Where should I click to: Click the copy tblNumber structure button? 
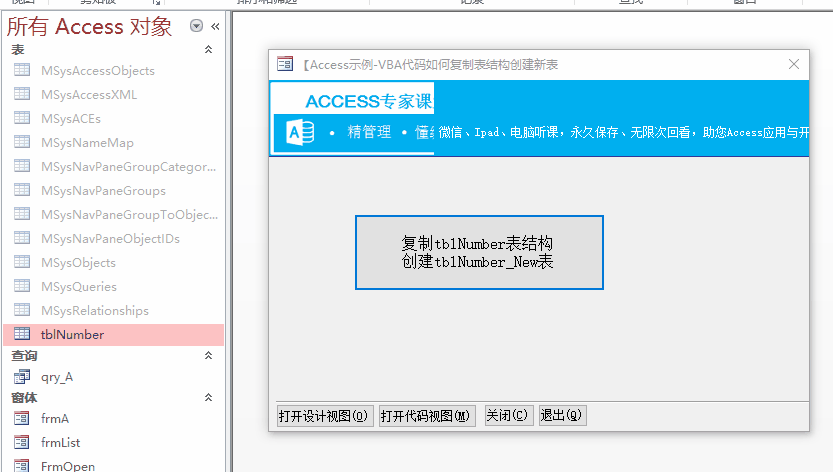click(479, 252)
